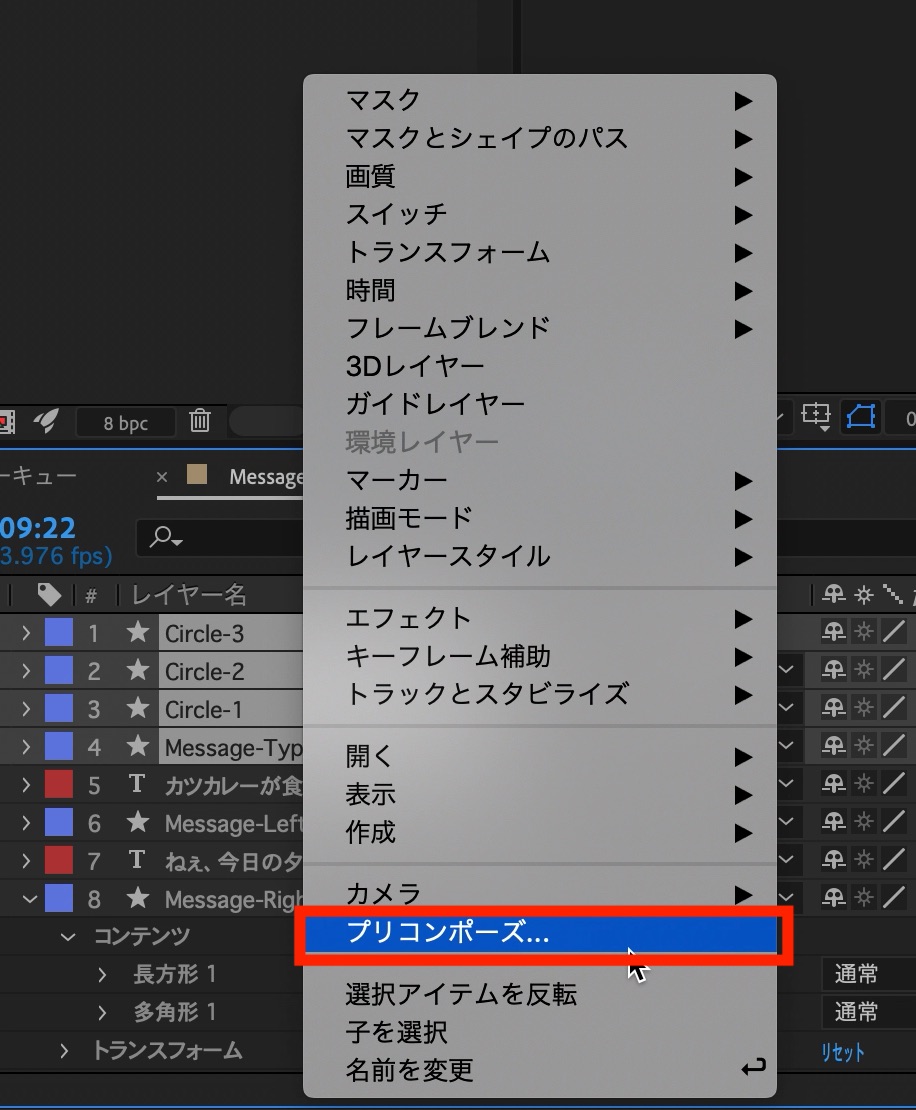
Task: Switch to the Message composition tab
Action: 265,477
